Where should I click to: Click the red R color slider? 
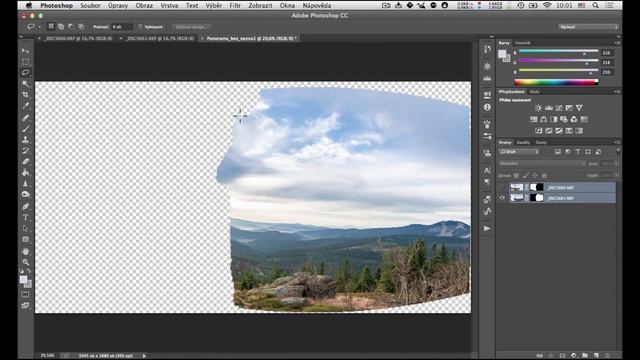(x=558, y=52)
